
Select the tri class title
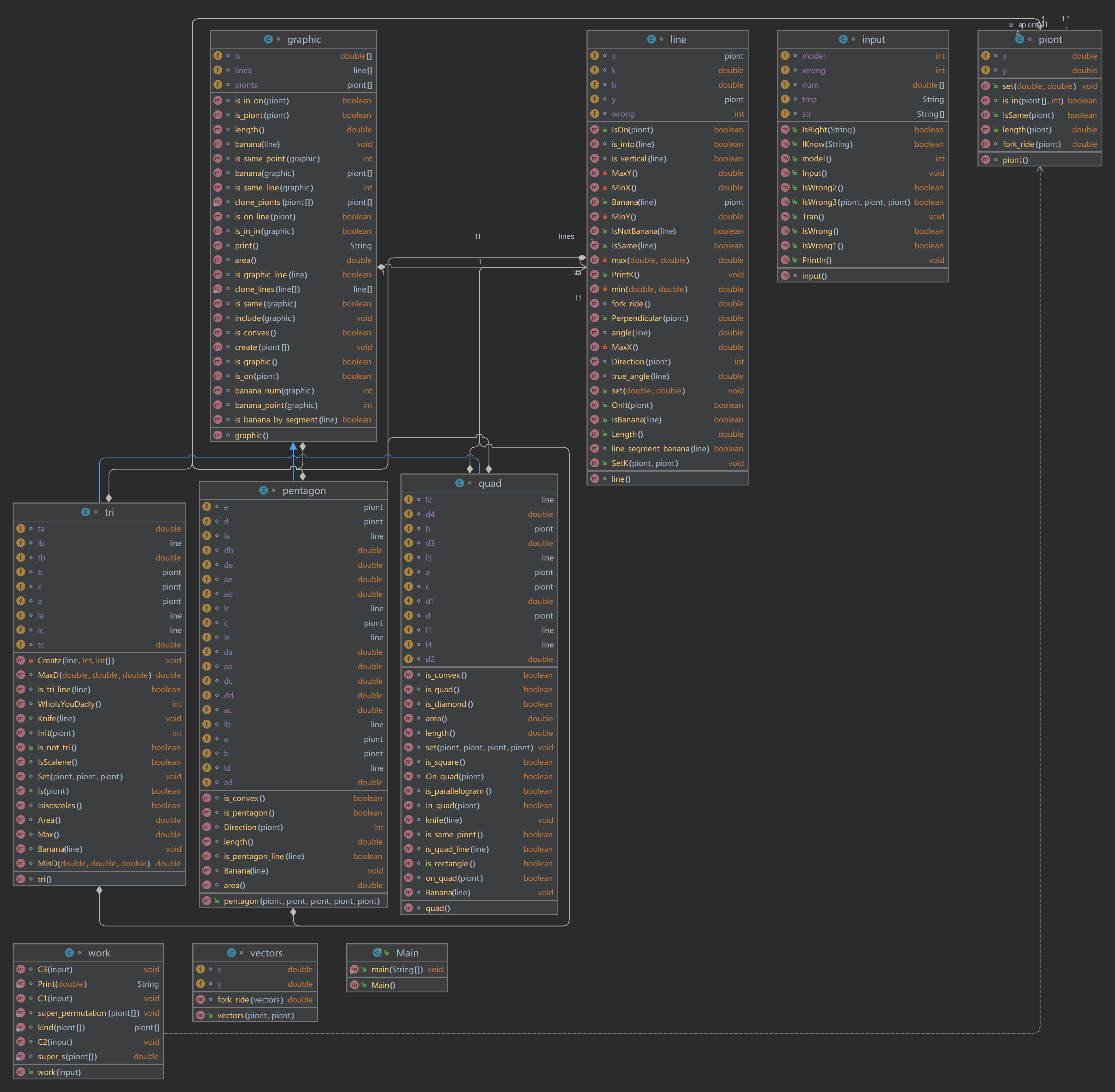[x=109, y=512]
